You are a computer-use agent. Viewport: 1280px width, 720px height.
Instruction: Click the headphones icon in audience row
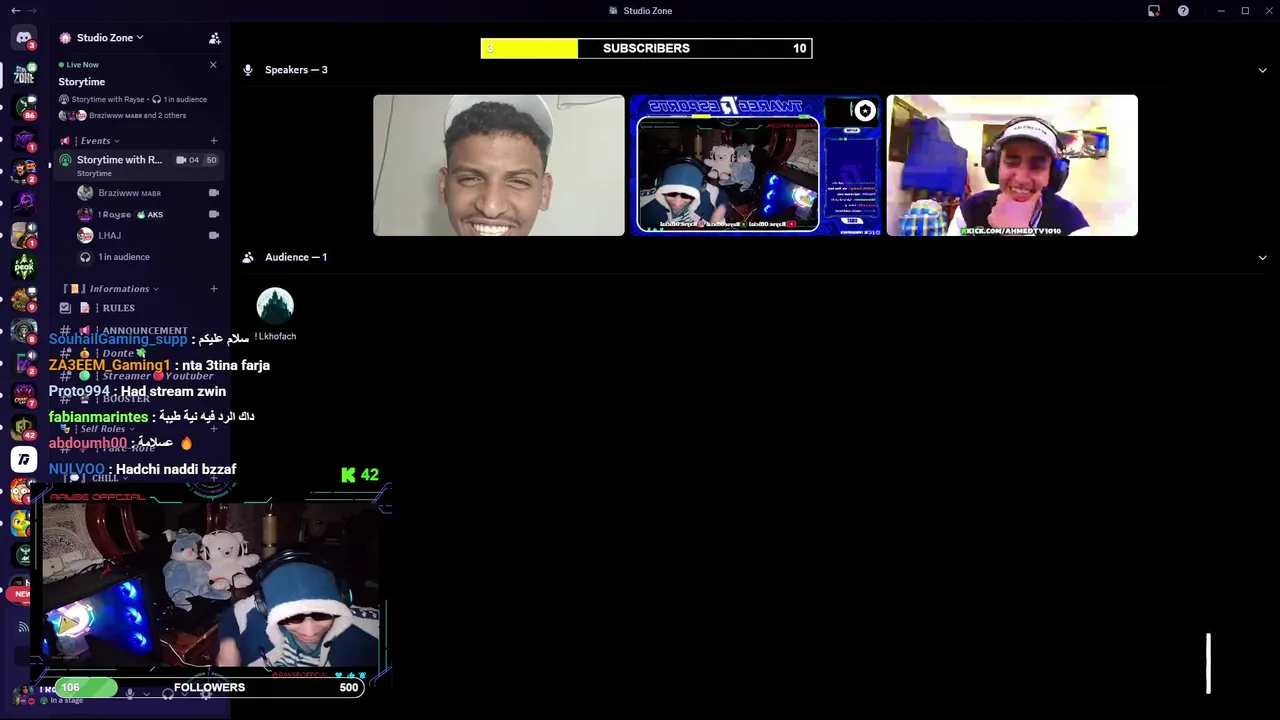pyautogui.click(x=85, y=257)
